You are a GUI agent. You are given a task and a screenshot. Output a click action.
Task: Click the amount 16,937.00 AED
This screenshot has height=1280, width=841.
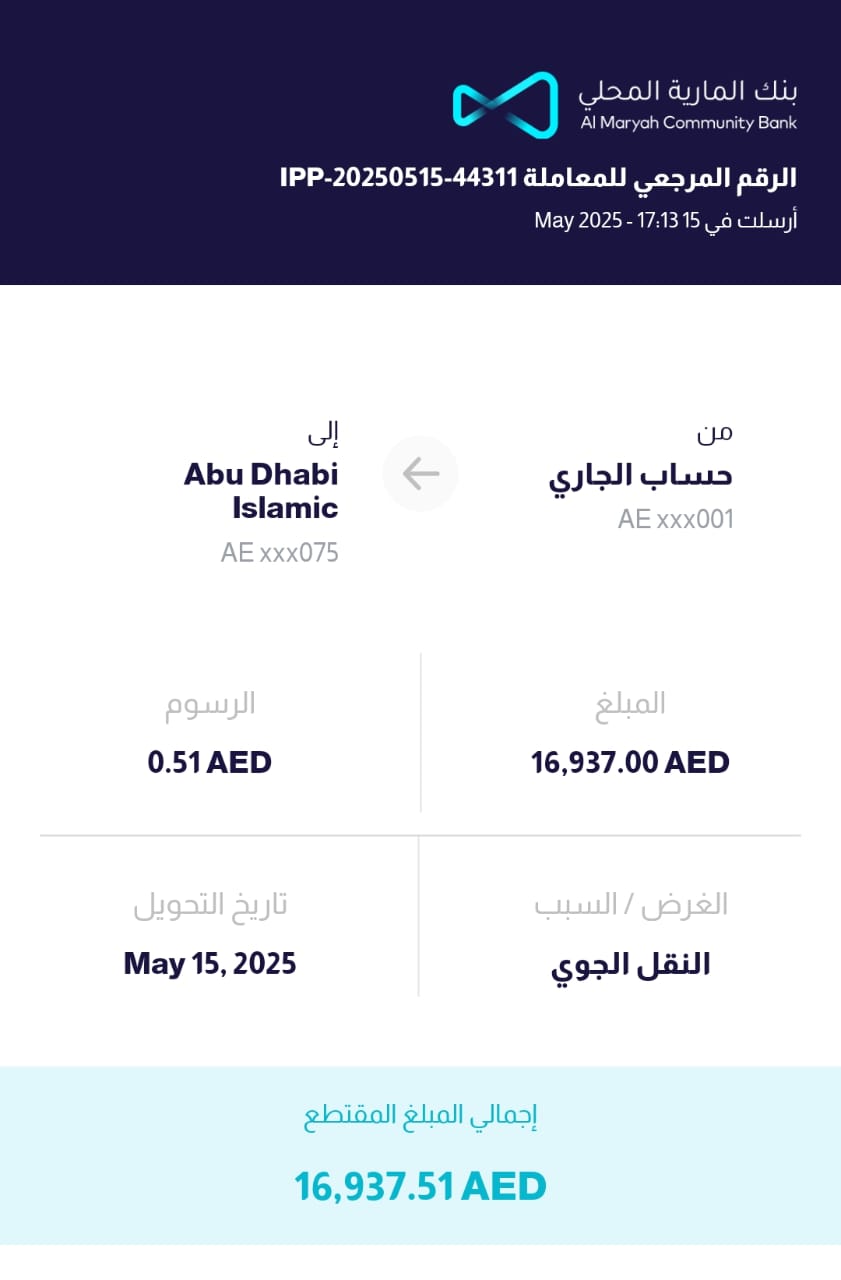630,763
